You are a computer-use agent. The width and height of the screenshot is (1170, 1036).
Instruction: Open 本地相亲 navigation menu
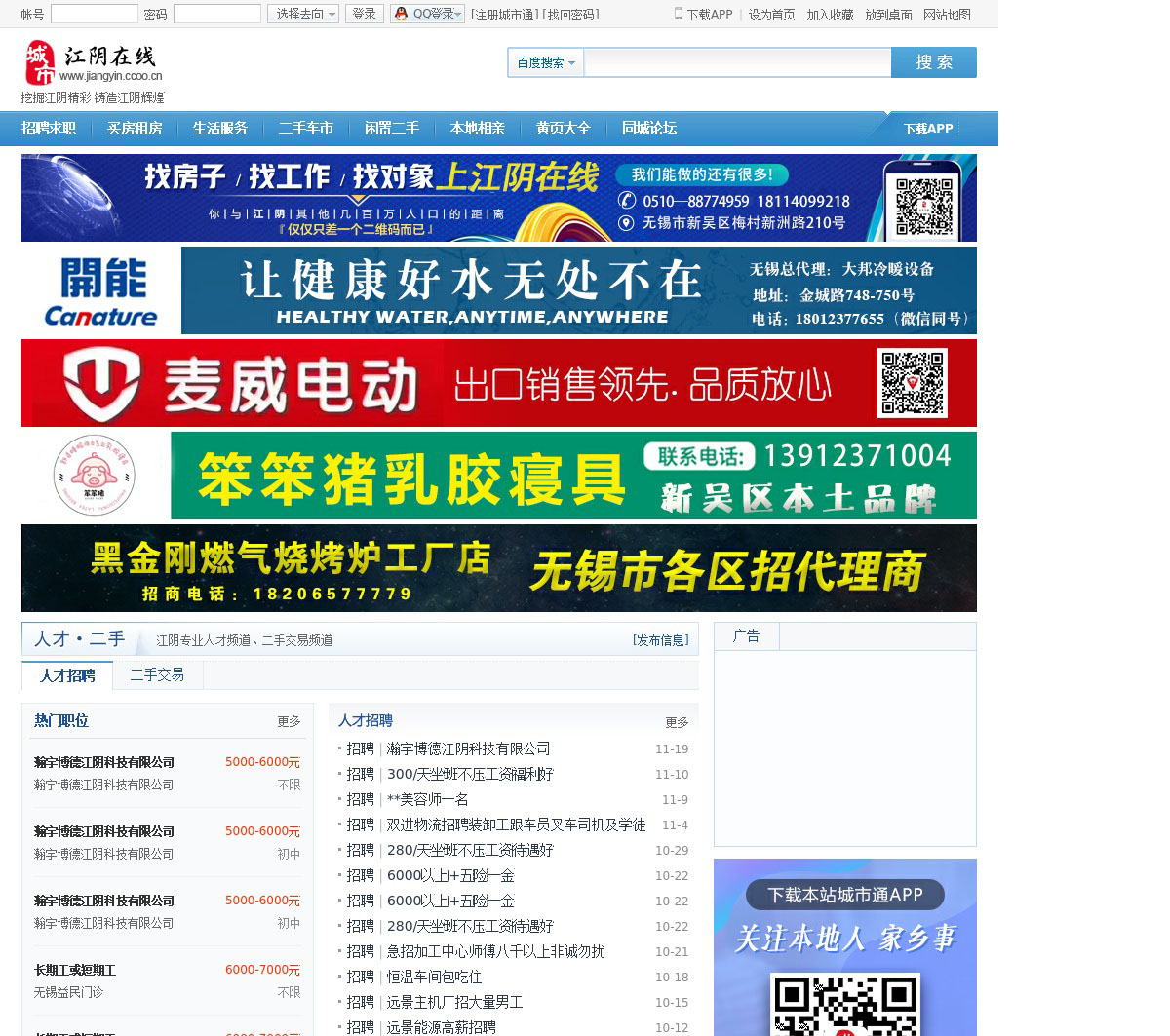click(x=478, y=128)
